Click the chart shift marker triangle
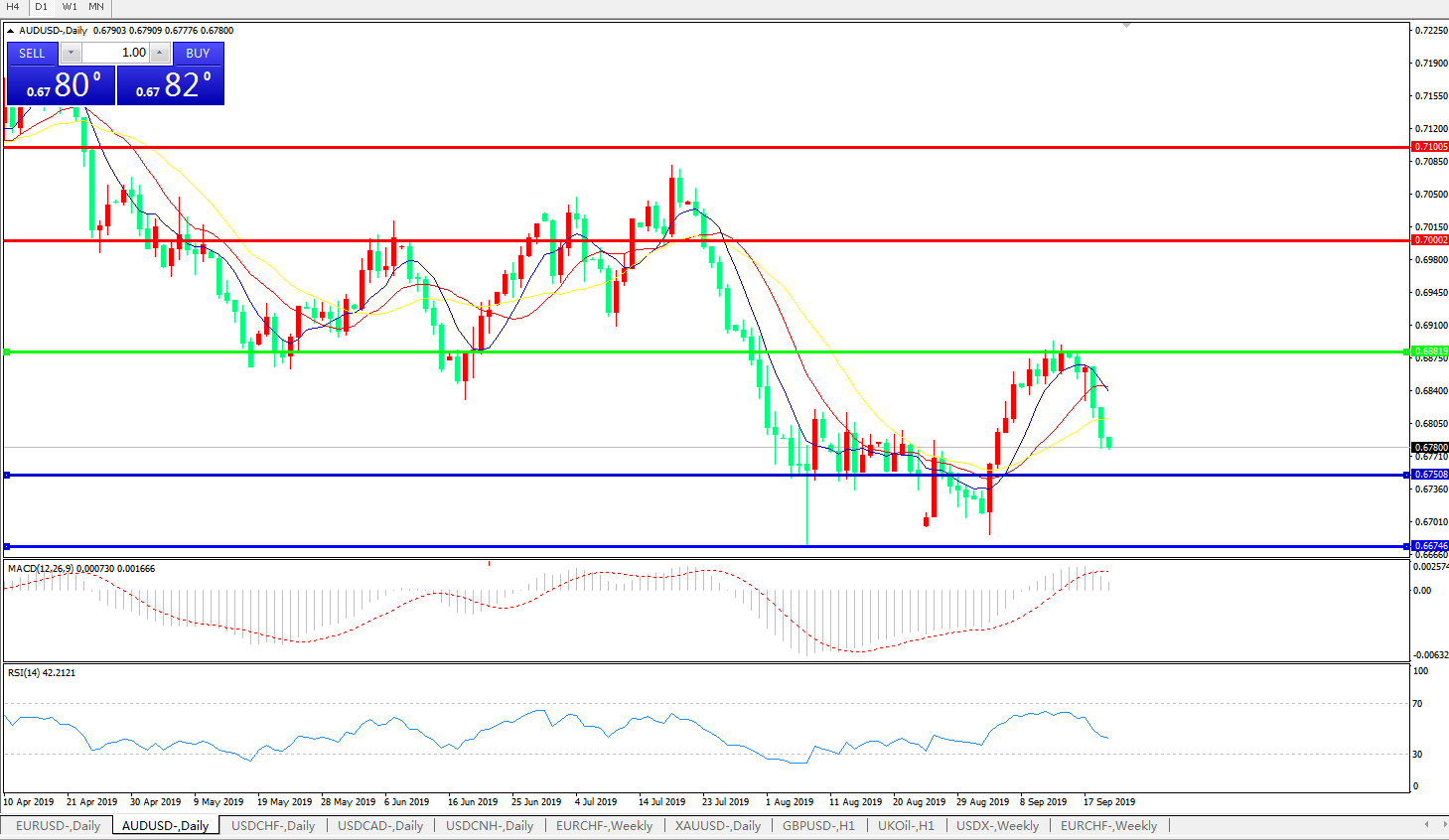Viewport: 1449px width, 840px height. 1126,25
